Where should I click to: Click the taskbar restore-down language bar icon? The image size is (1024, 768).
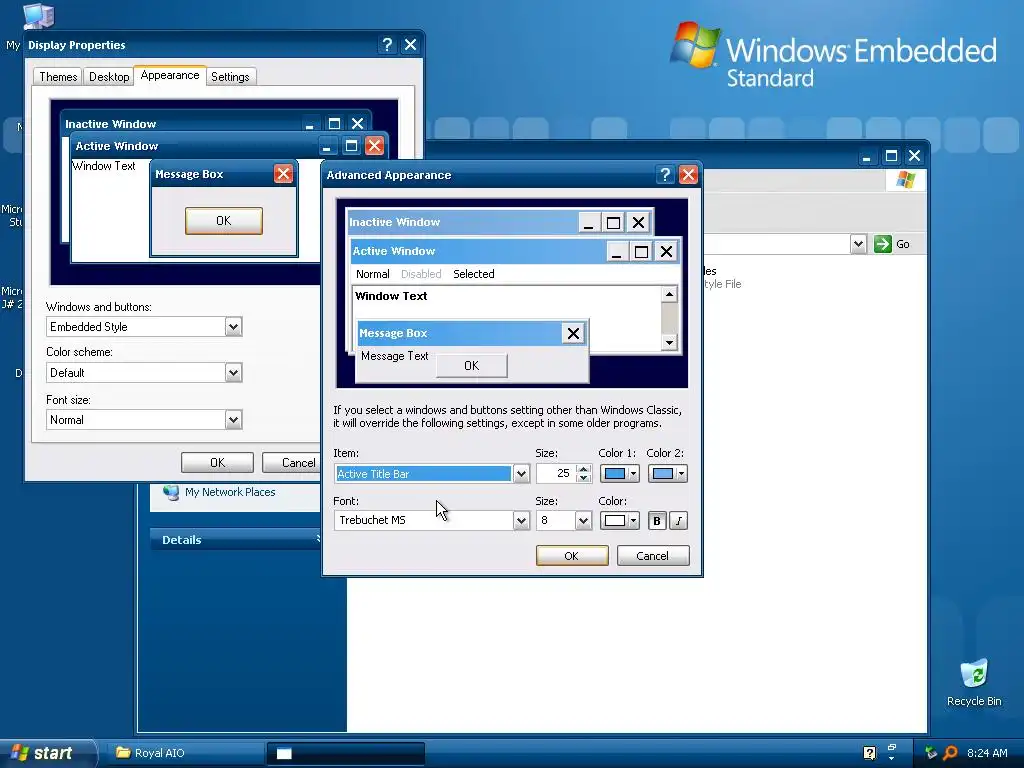pyautogui.click(x=892, y=747)
